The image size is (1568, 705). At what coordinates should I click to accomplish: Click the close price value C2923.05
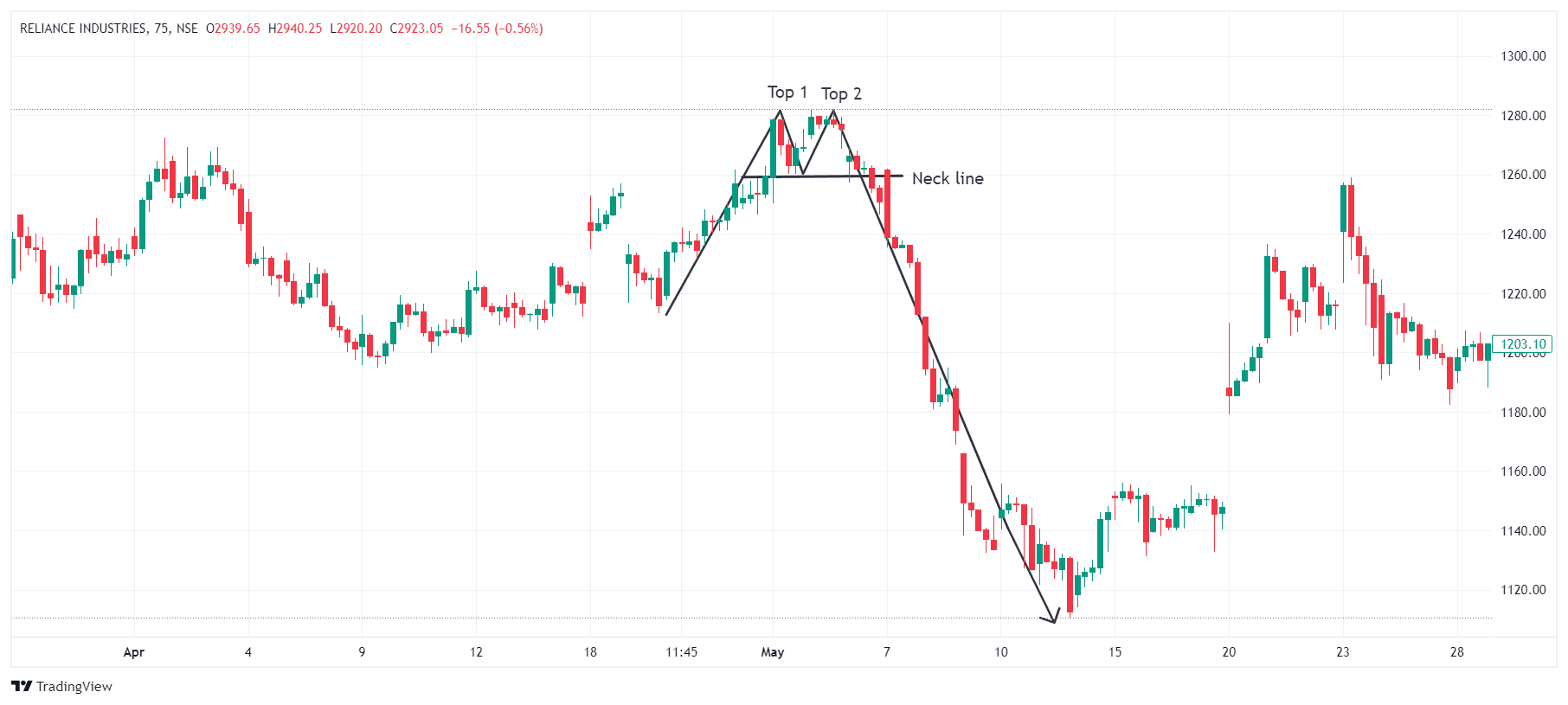pos(416,29)
